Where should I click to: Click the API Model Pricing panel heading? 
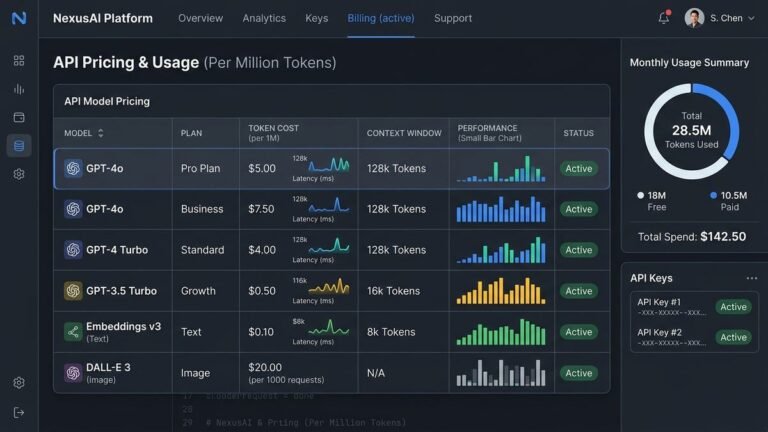[107, 101]
